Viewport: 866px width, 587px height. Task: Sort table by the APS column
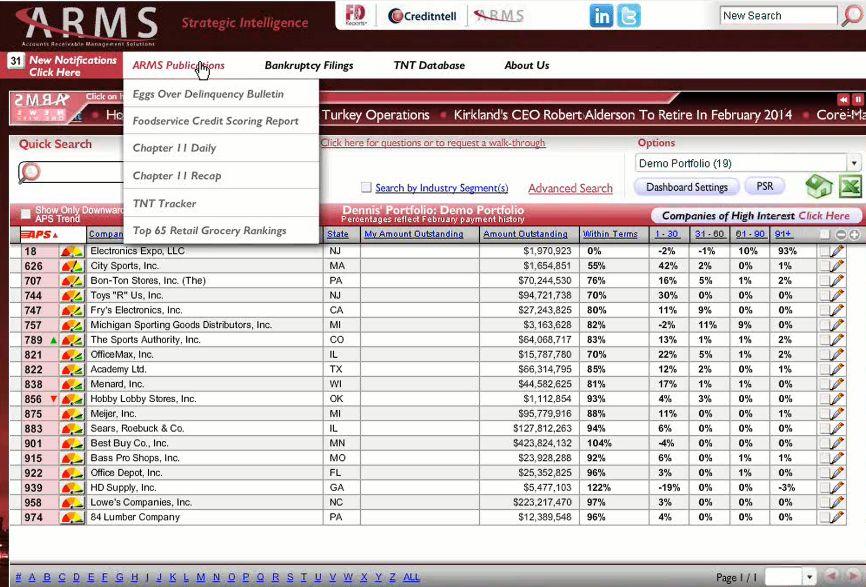(x=39, y=235)
